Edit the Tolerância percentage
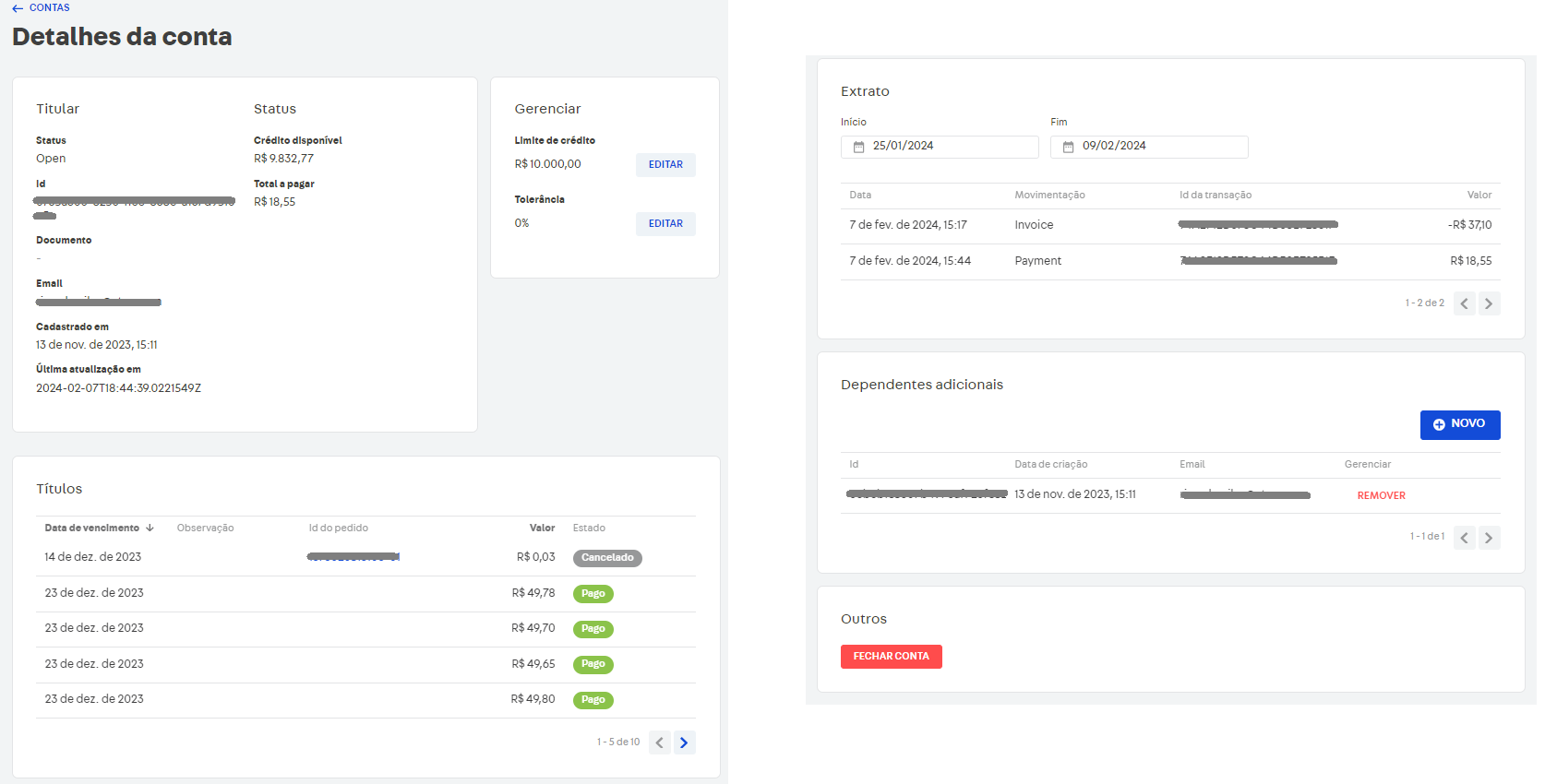The width and height of the screenshot is (1557, 784). tap(665, 224)
